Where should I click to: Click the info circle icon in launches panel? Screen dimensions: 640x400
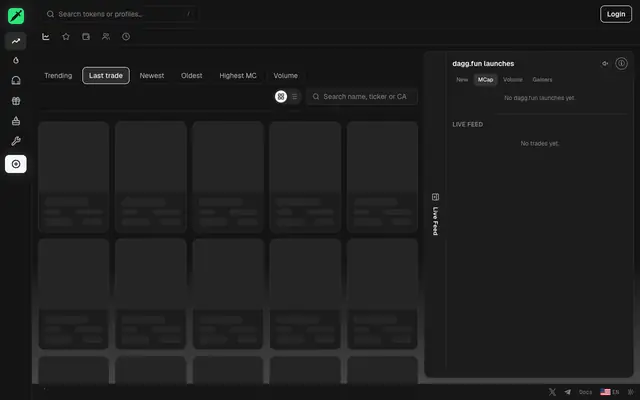click(621, 63)
